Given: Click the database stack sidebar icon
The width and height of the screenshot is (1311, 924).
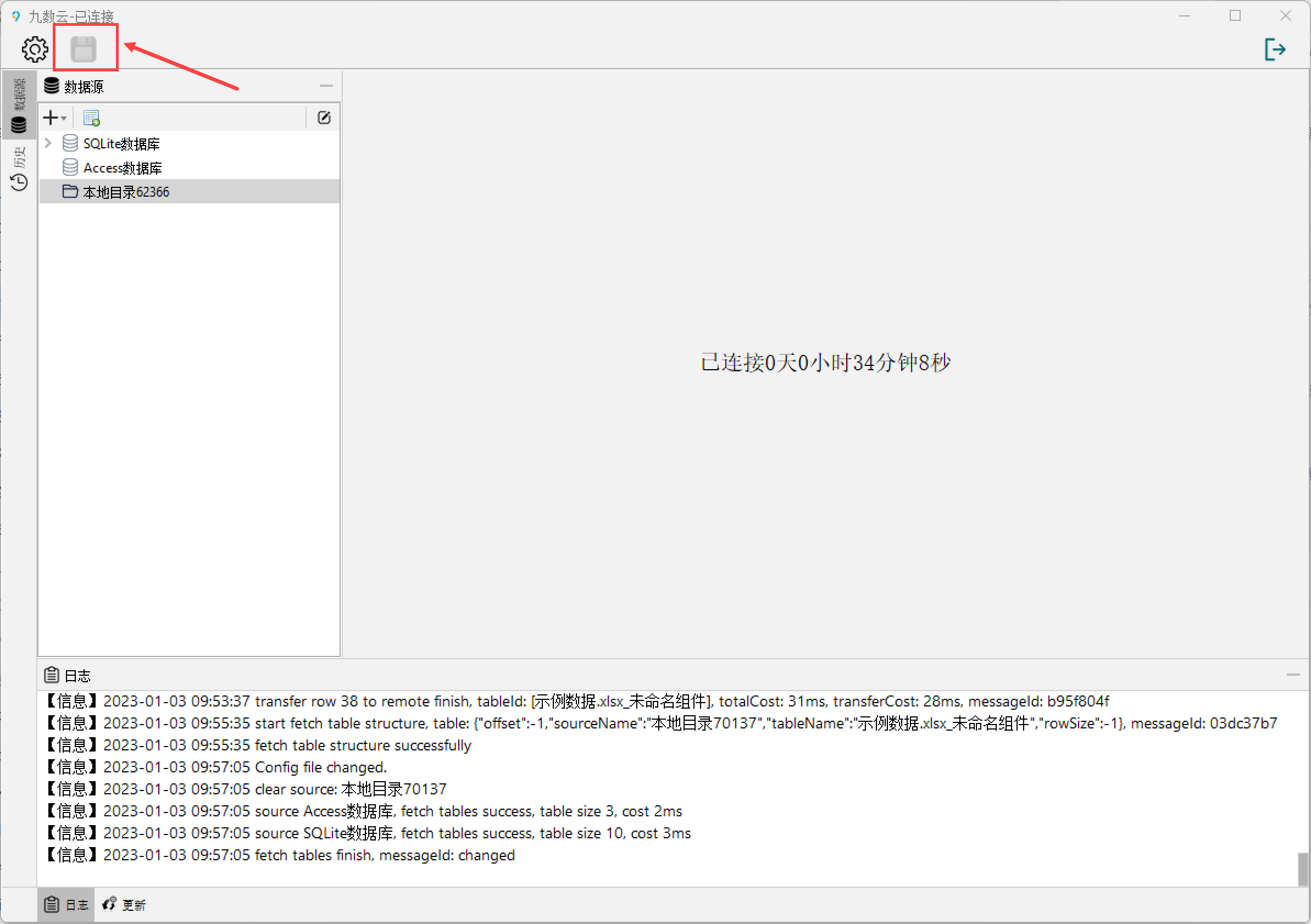Looking at the screenshot, I should (x=19, y=124).
